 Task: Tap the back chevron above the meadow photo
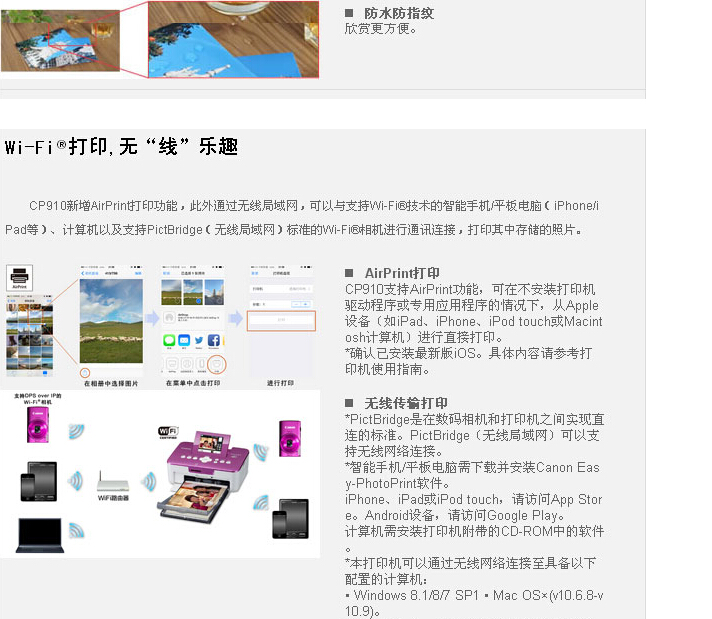coord(83,273)
